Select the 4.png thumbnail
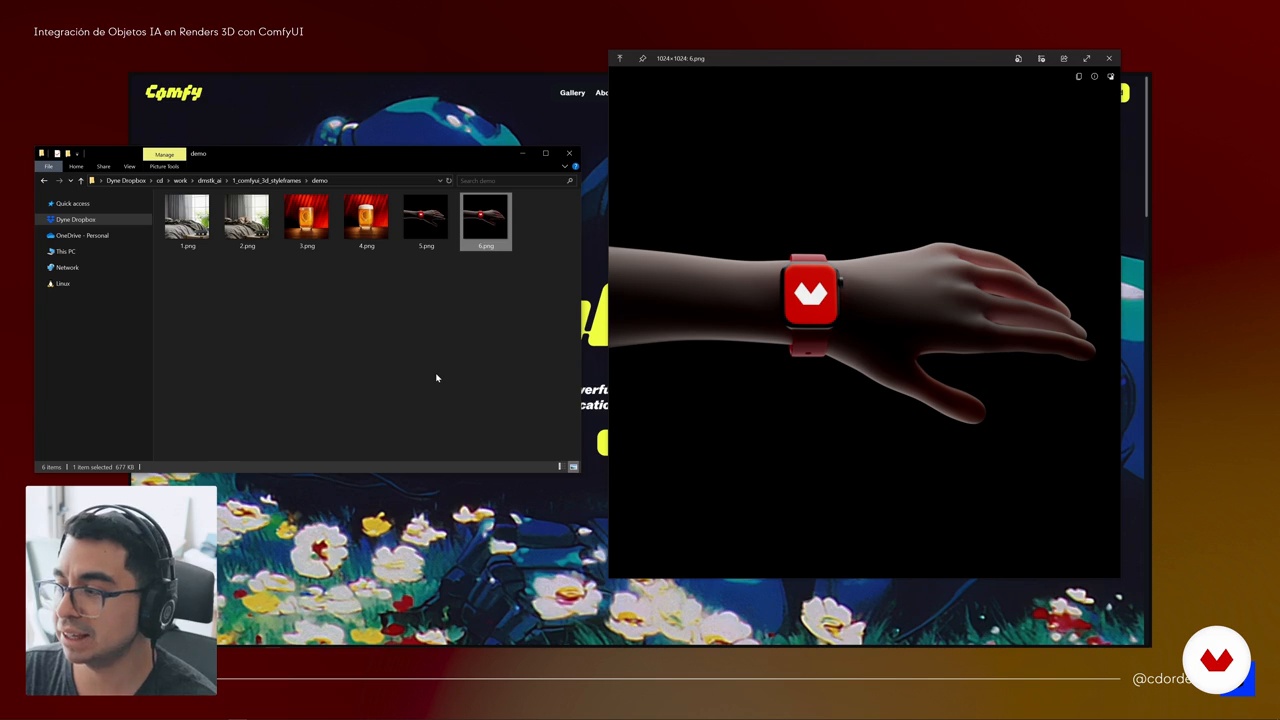This screenshot has width=1280, height=720. 367,217
